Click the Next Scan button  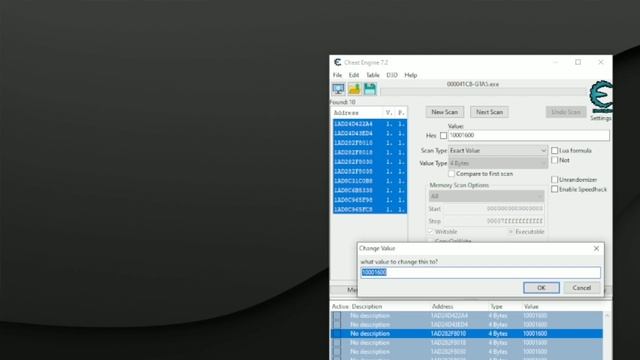489,112
